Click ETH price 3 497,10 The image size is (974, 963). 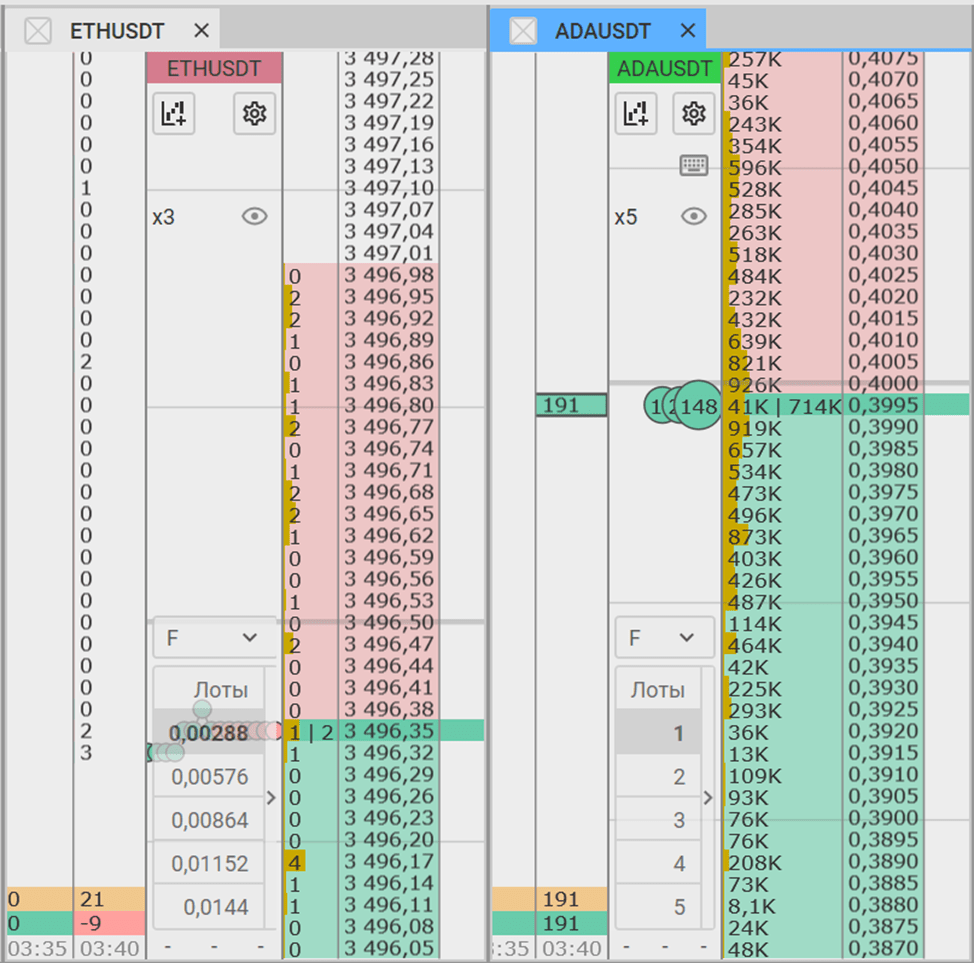click(389, 188)
